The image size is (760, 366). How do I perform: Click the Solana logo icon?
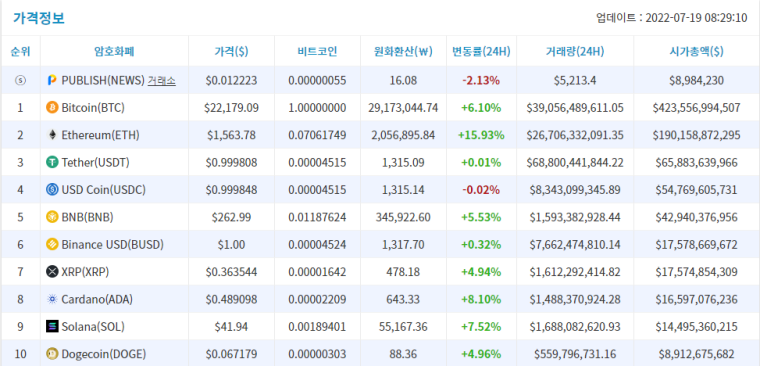[x=52, y=327]
